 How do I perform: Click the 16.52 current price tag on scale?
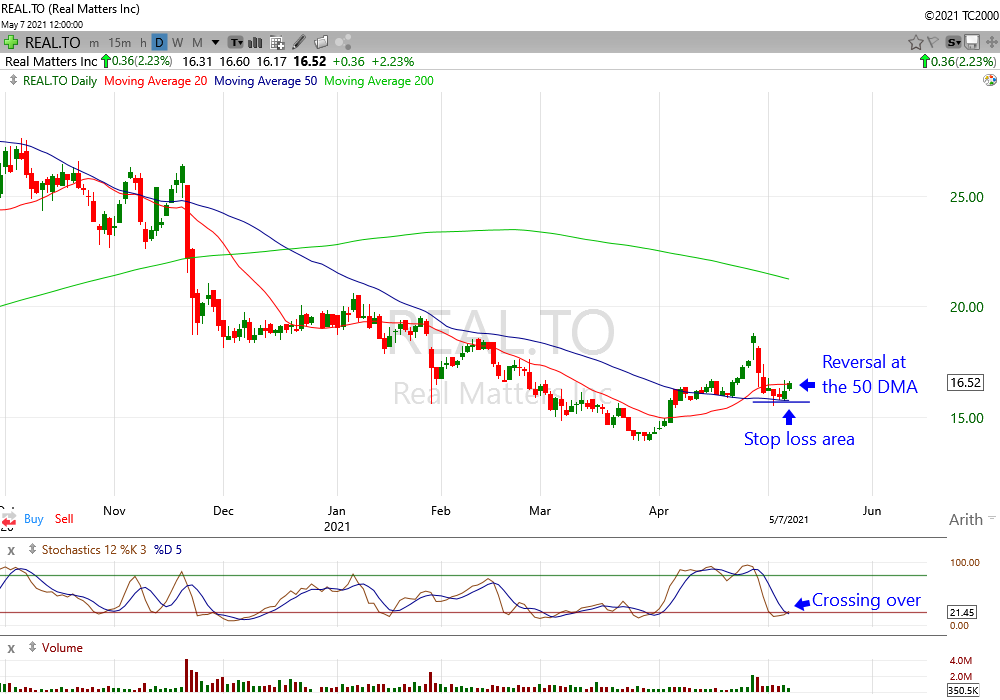(x=965, y=383)
